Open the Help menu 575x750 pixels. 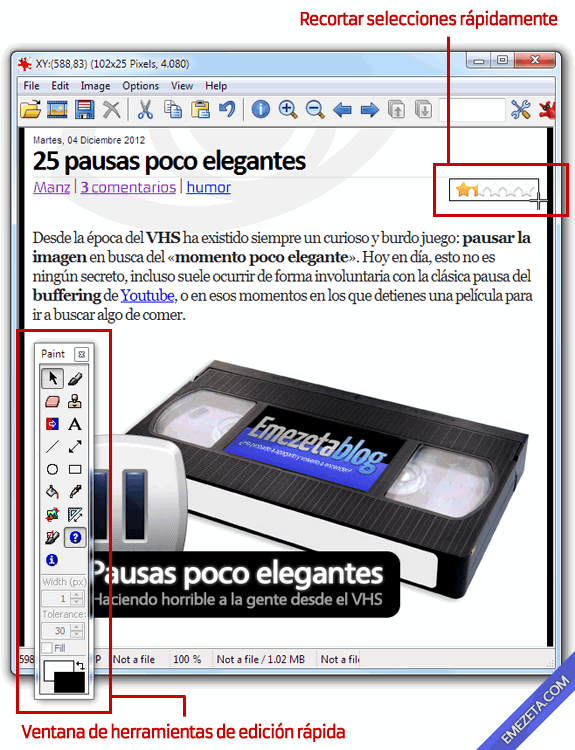pos(216,86)
